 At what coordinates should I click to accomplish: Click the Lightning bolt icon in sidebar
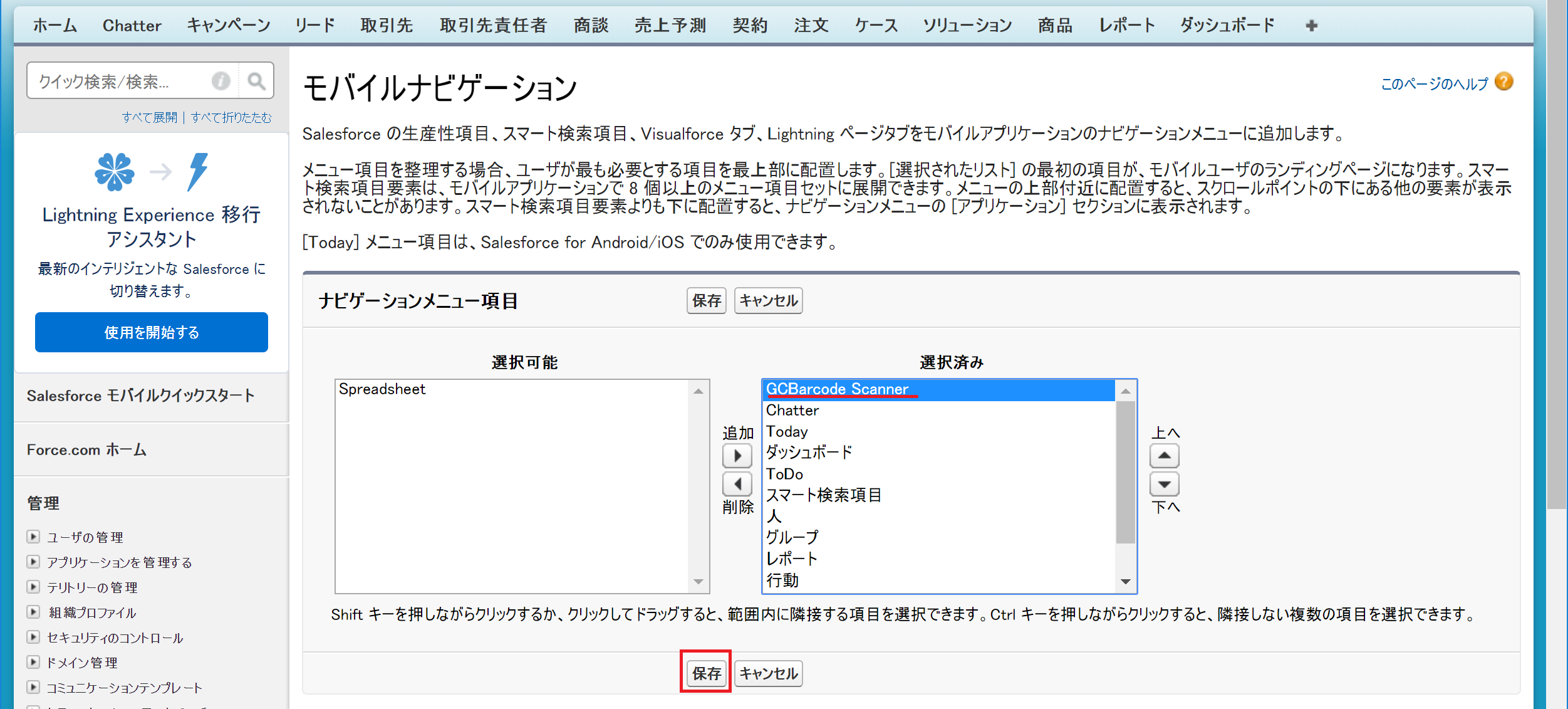pos(197,172)
